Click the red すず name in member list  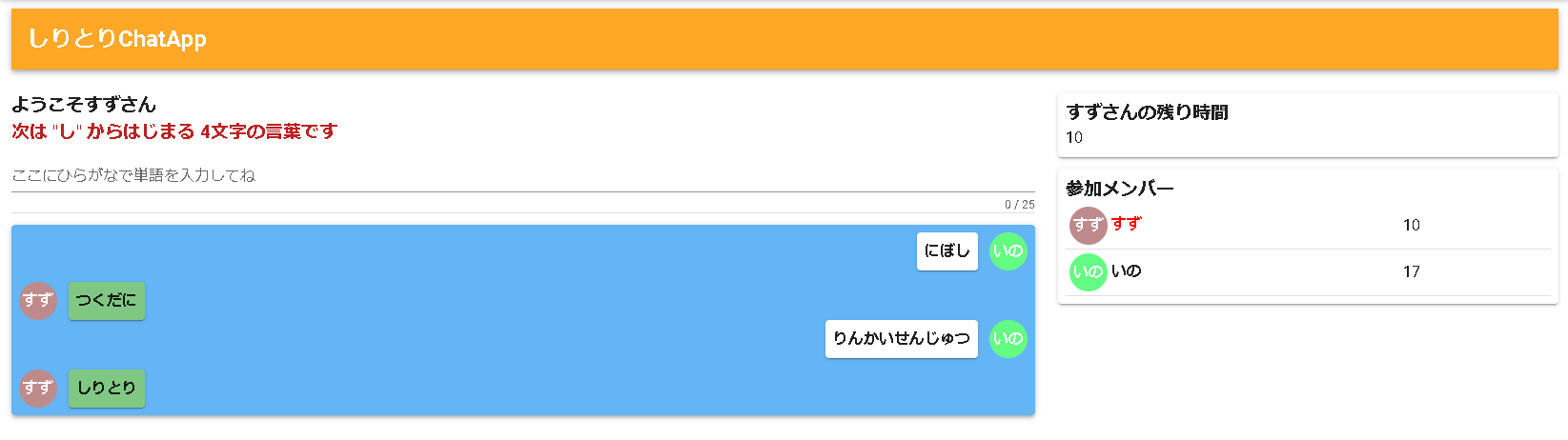[x=1126, y=224]
